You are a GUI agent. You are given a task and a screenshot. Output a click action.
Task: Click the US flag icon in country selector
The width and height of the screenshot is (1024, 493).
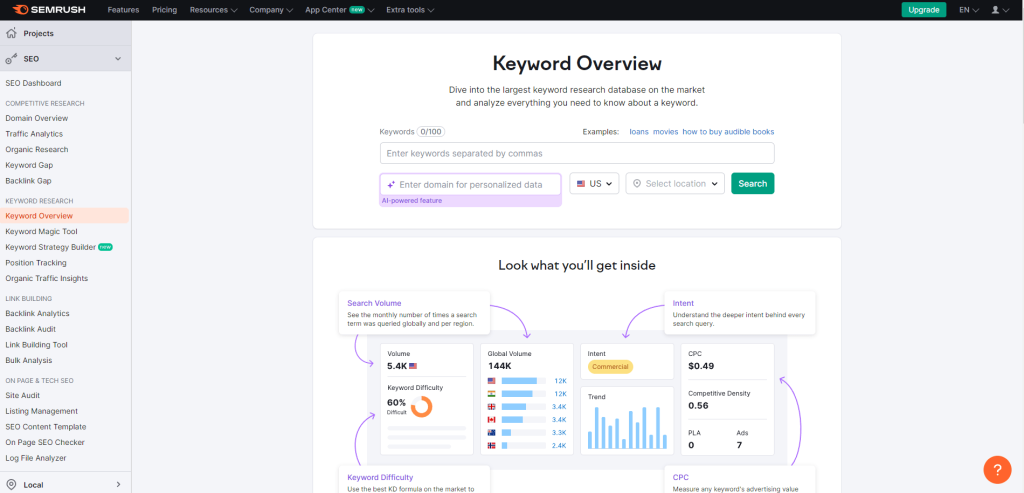(x=581, y=184)
